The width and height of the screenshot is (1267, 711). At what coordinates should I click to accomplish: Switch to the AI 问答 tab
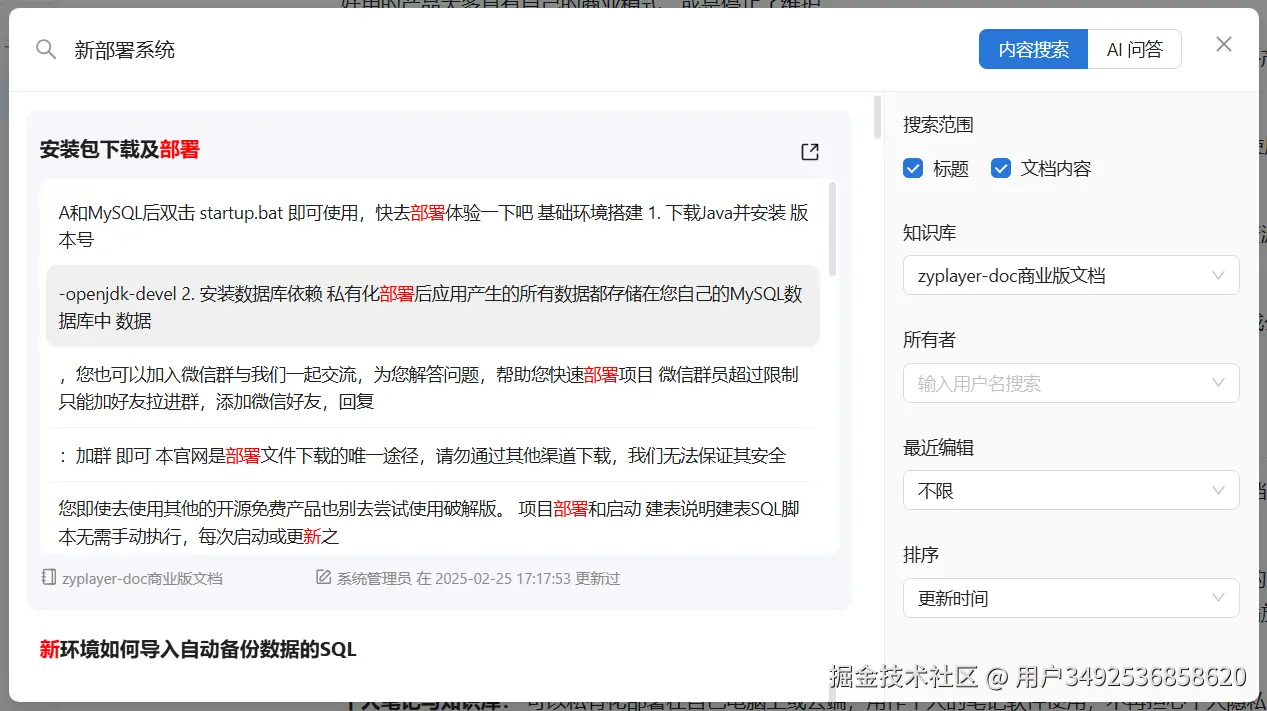(1134, 49)
